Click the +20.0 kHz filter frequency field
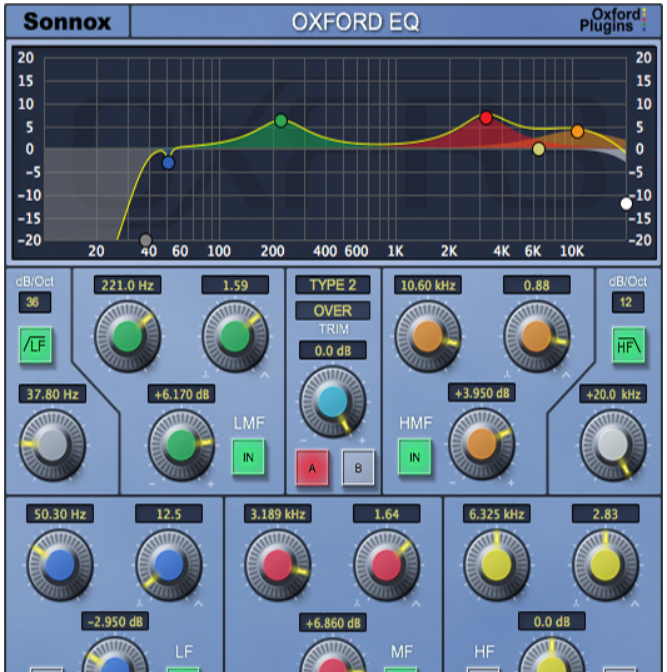667x672 pixels. tap(613, 394)
